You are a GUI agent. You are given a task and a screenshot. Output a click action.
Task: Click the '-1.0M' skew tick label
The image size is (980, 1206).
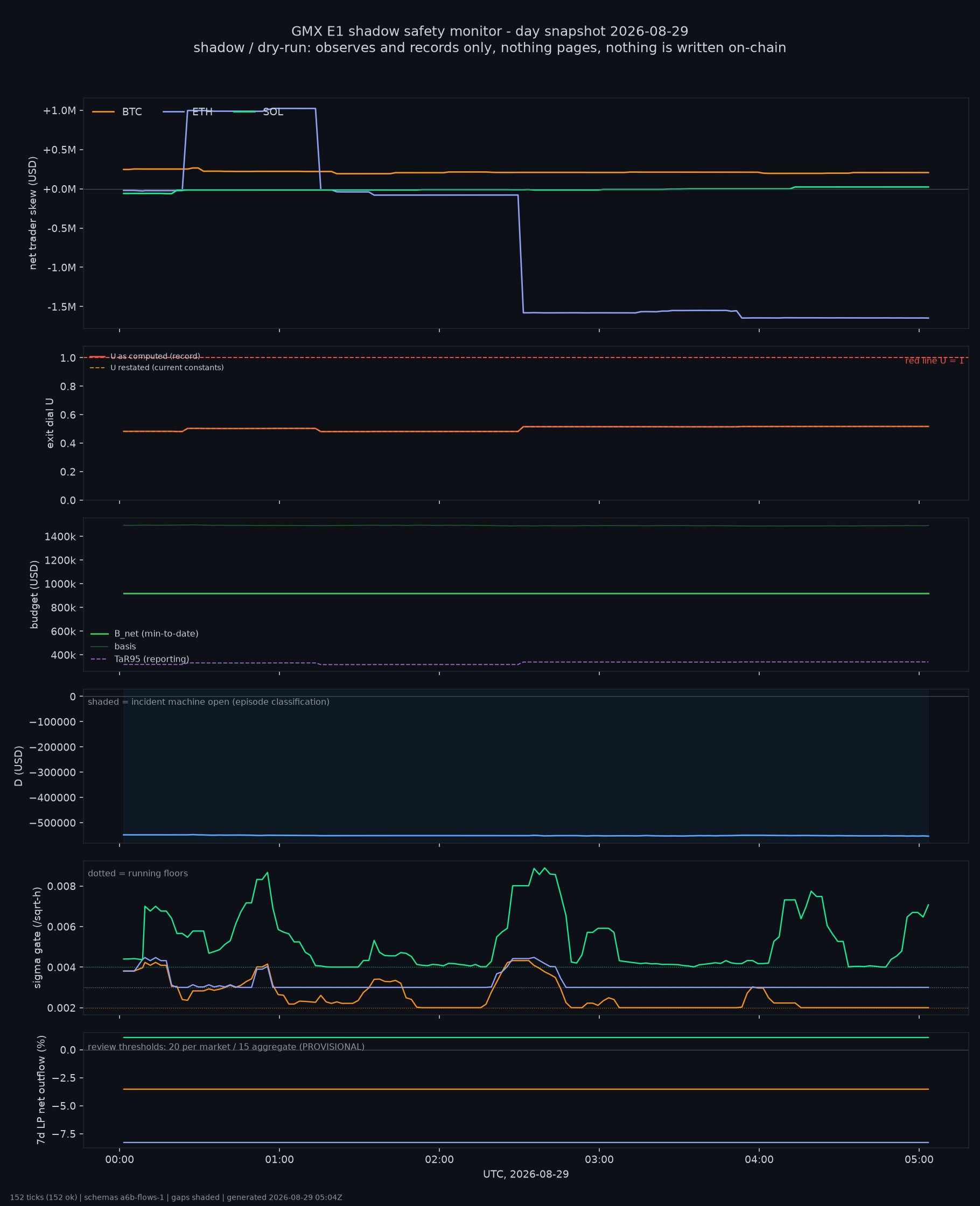tap(61, 267)
